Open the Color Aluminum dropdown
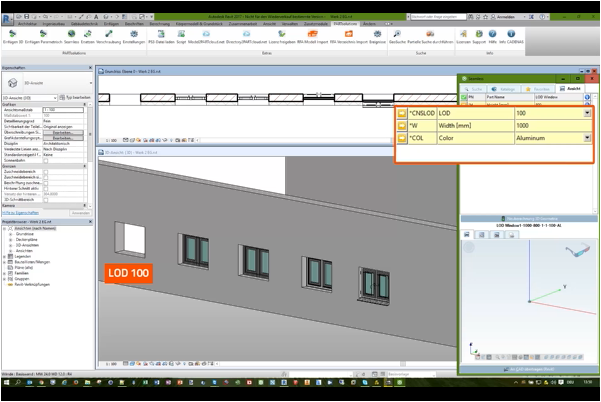601x402 pixels. (x=587, y=139)
